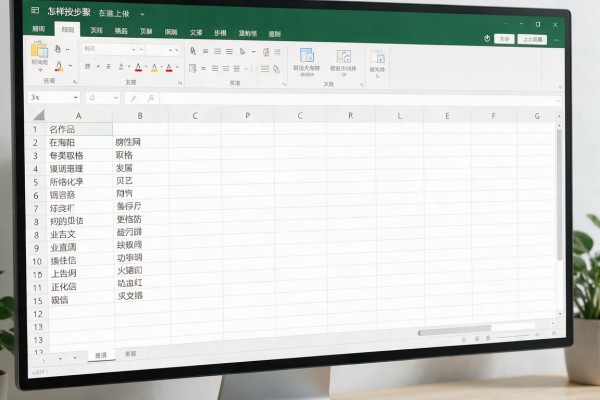Select row 5 header

pyautogui.click(x=36, y=182)
